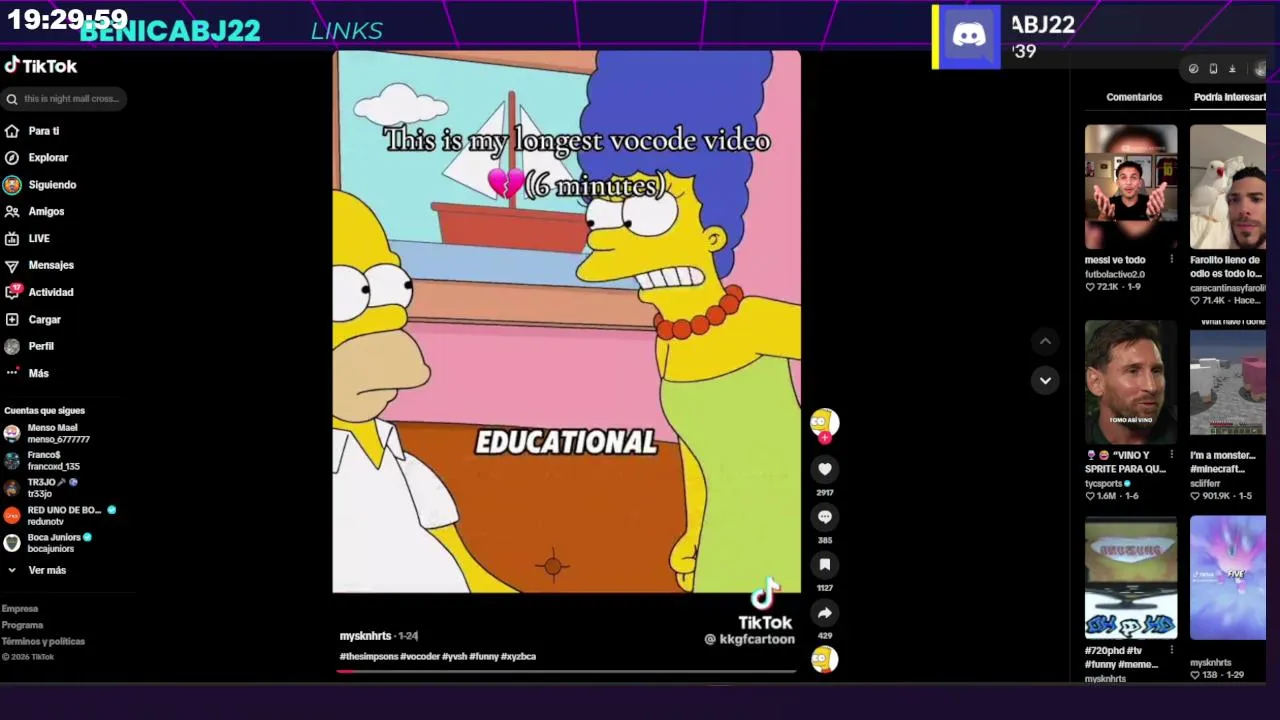The height and width of the screenshot is (720, 1280).
Task: Follow author with red plus badge
Action: pos(825,438)
